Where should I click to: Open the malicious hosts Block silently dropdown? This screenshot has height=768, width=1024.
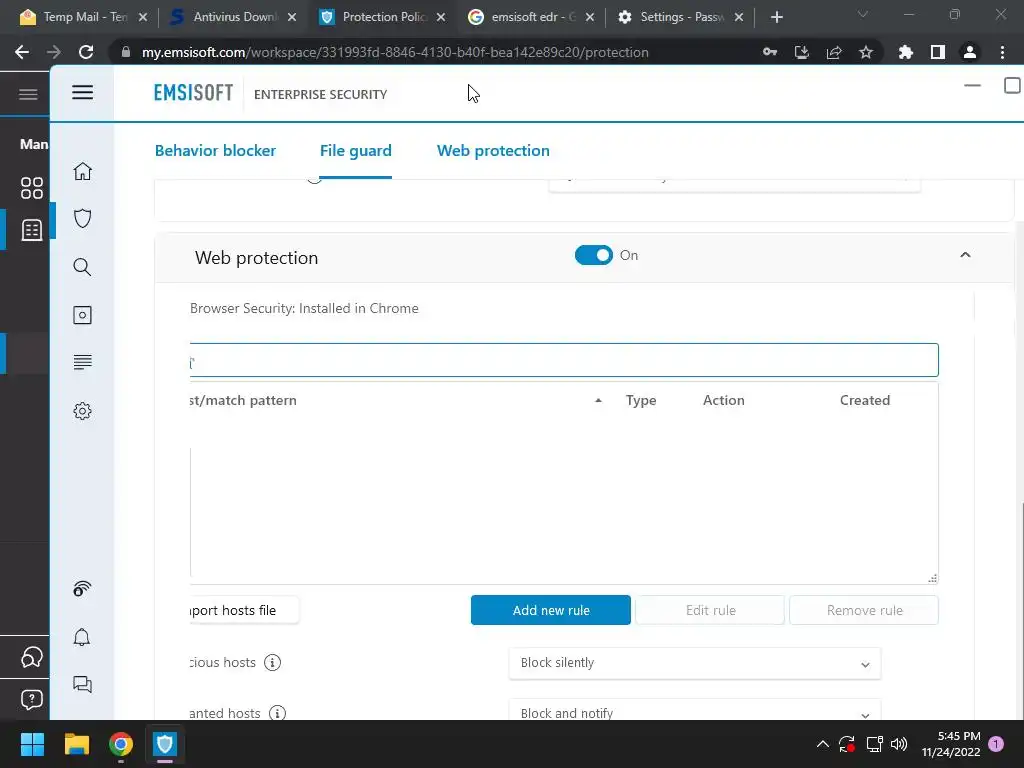point(695,663)
